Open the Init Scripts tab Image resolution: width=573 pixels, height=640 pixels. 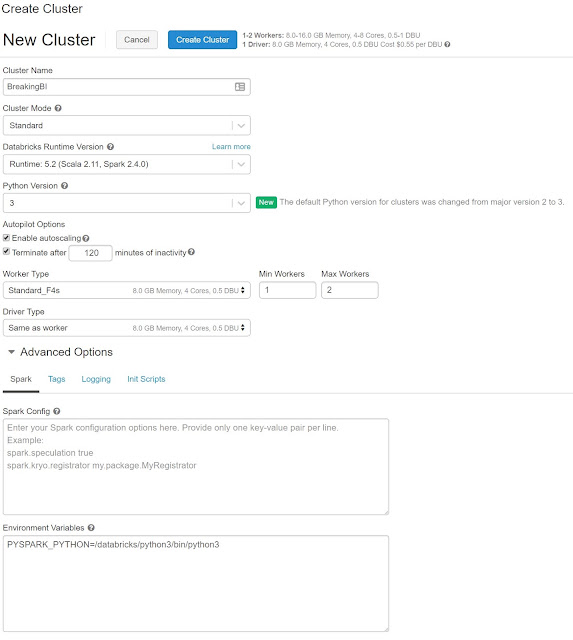tap(146, 379)
